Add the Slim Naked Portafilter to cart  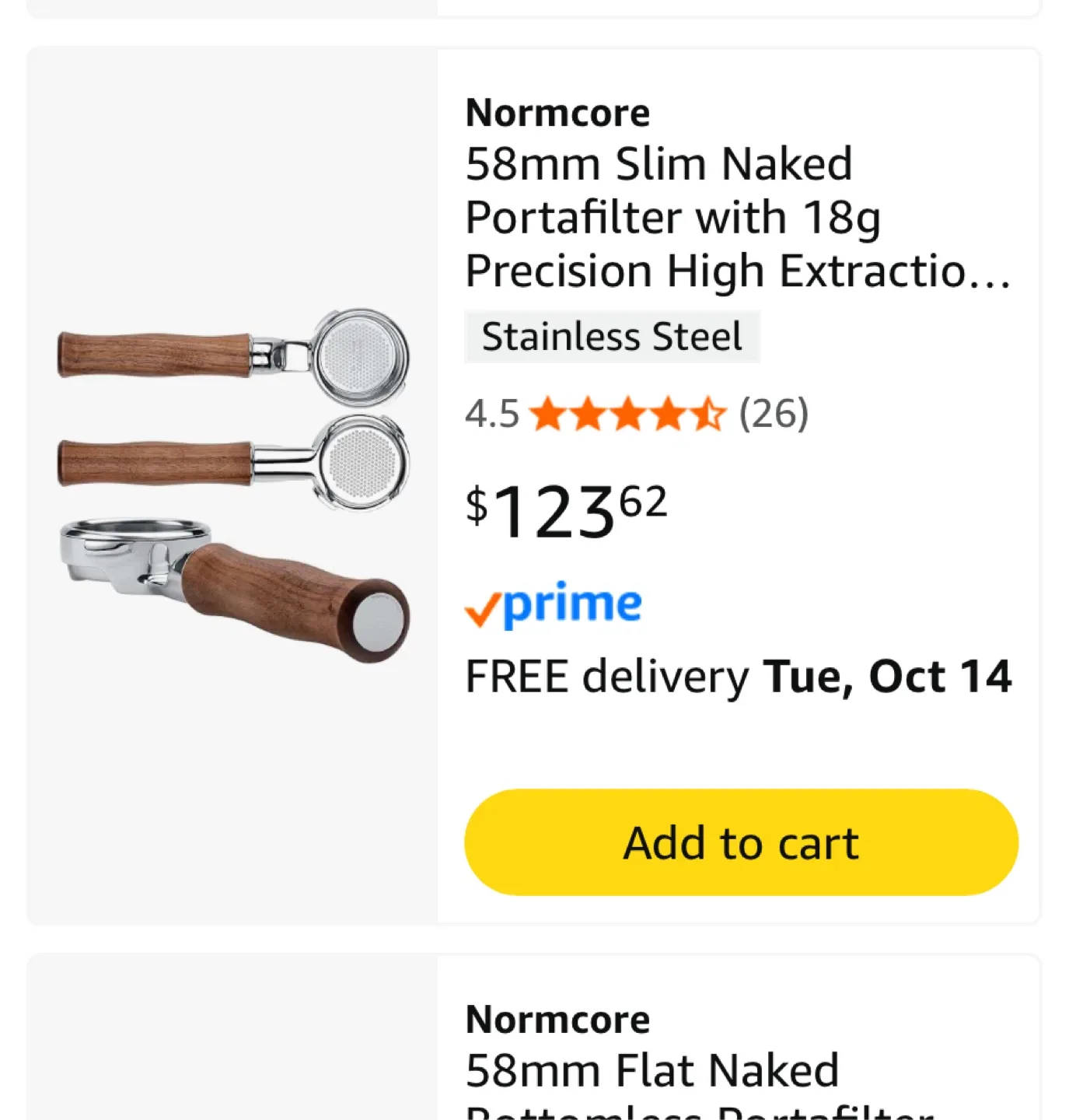(x=741, y=842)
